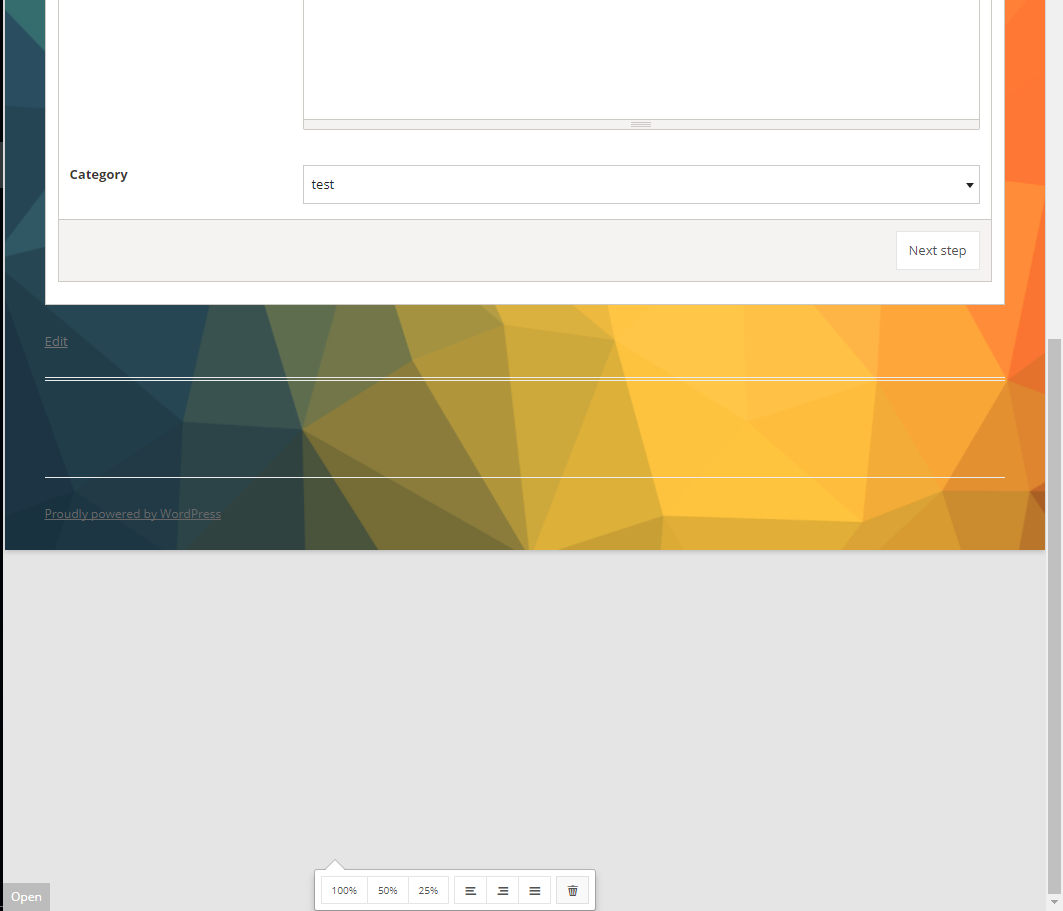The height and width of the screenshot is (911, 1063).
Task: Click the justify full-width icon in toolbar
Action: [534, 891]
